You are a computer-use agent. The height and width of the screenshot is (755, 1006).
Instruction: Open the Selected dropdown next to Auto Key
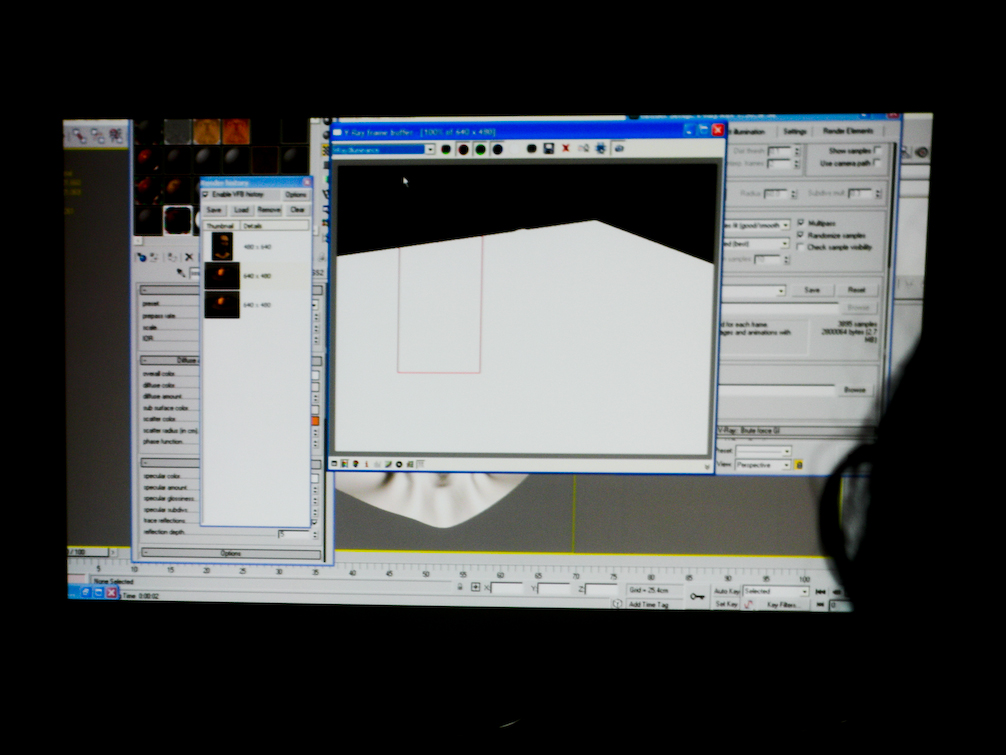click(x=776, y=591)
